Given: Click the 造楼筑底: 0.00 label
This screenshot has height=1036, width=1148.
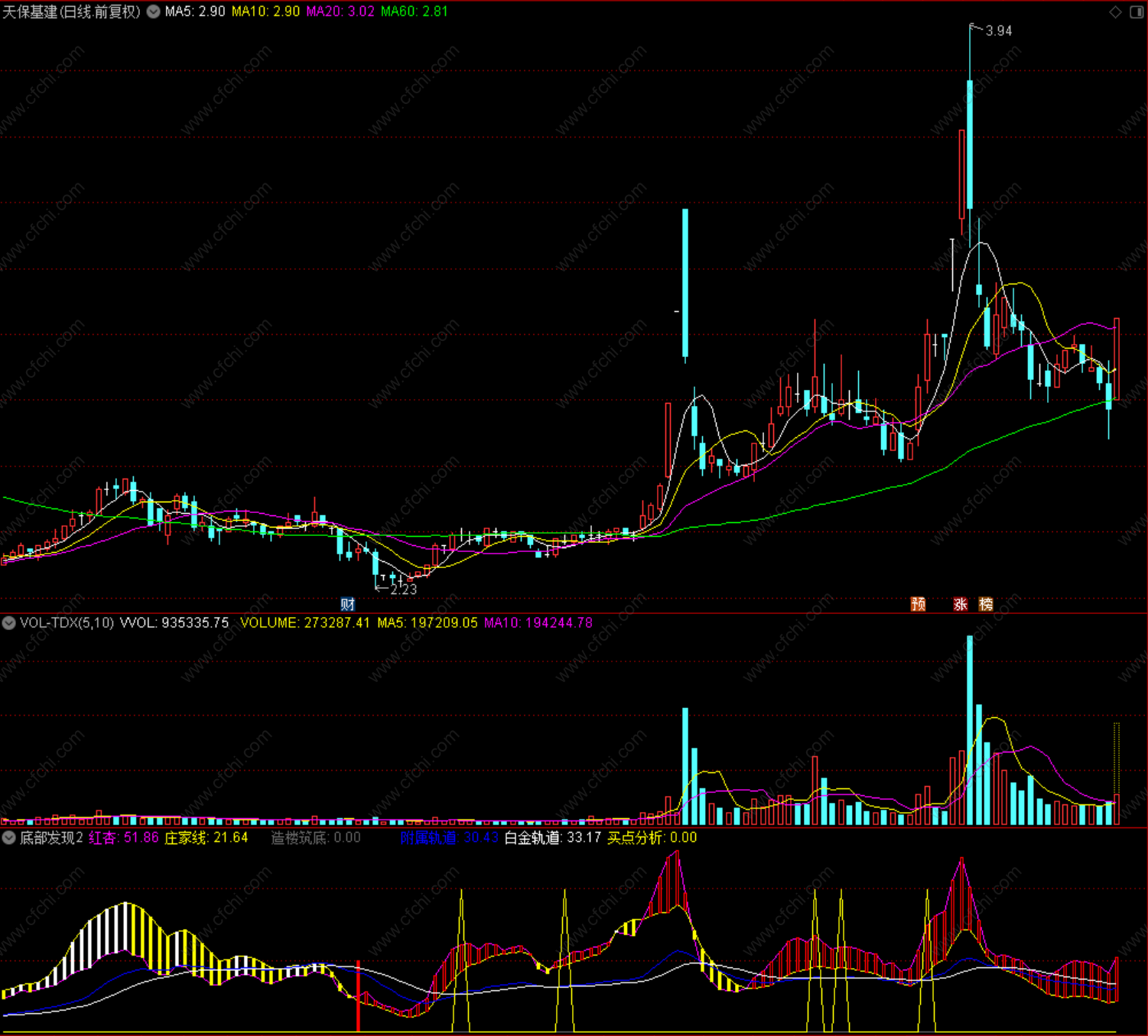Looking at the screenshot, I should tap(316, 838).
